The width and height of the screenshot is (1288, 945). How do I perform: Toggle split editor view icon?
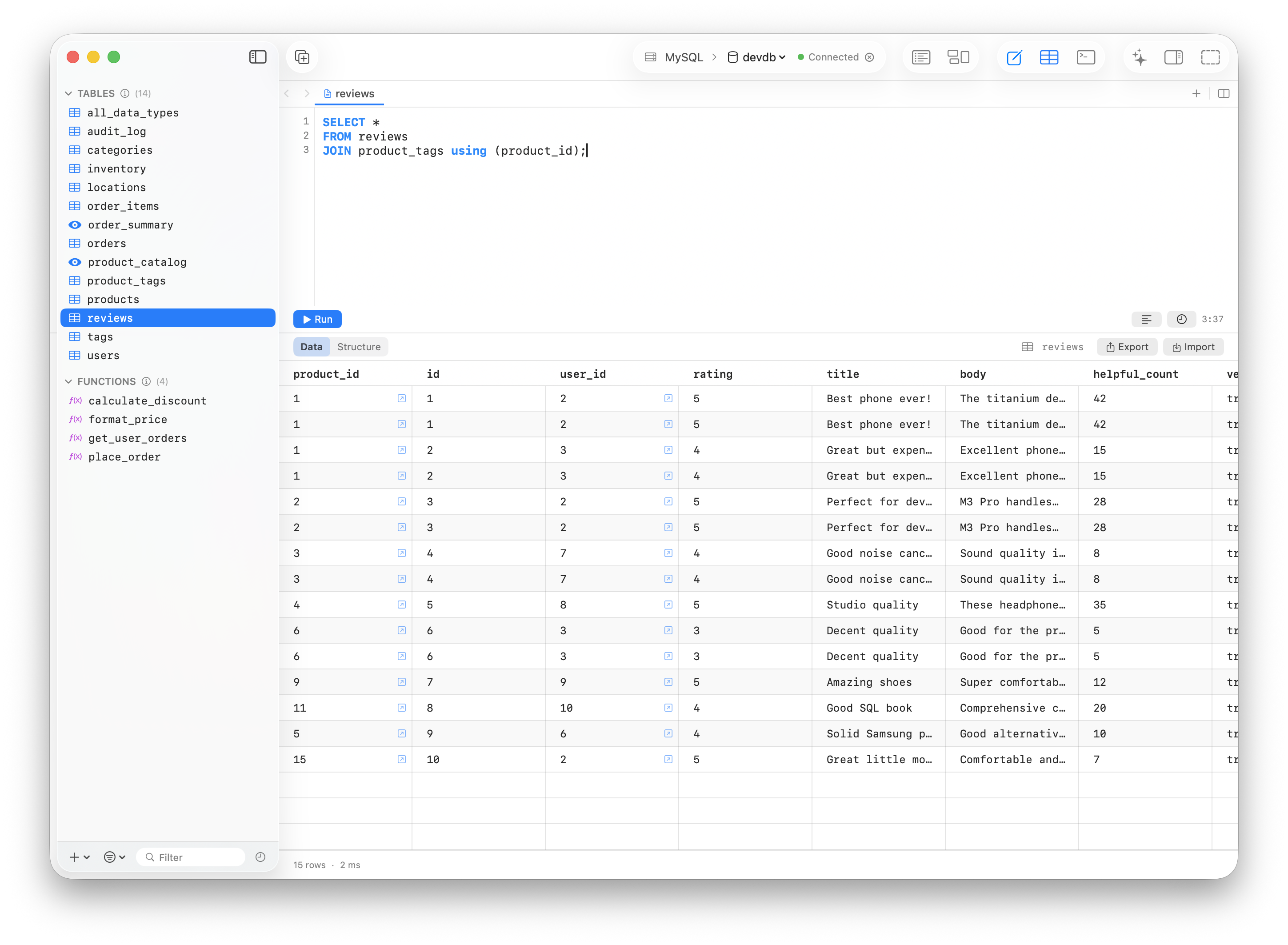tap(1224, 93)
